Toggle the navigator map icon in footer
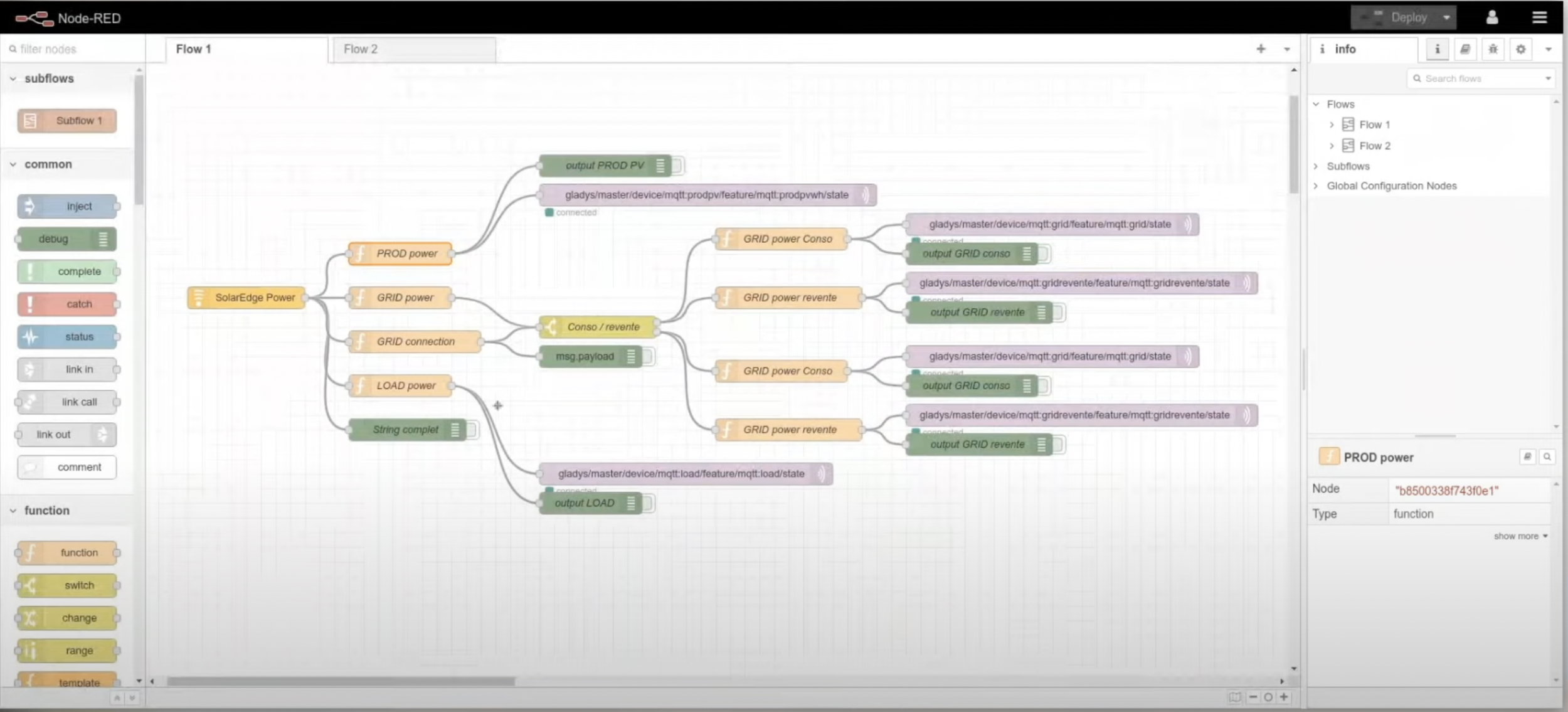Viewport: 1568px width, 712px height. click(1234, 697)
